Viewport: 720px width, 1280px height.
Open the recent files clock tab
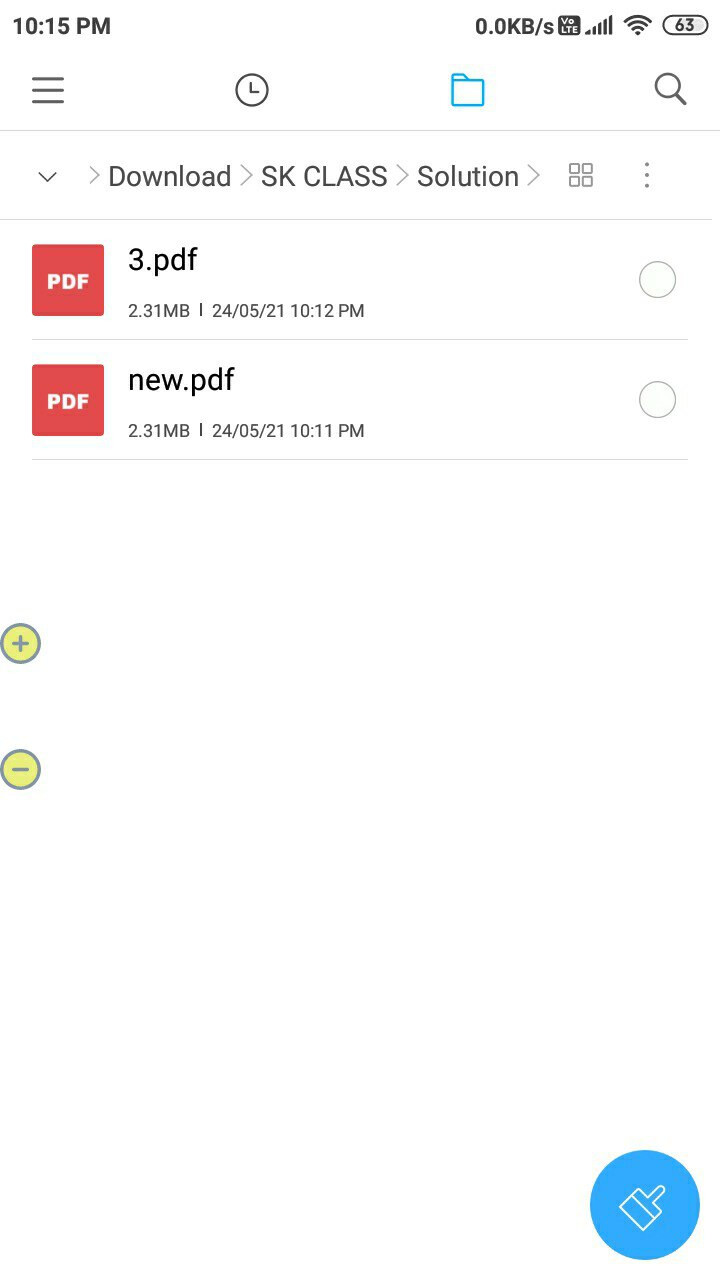coord(252,90)
